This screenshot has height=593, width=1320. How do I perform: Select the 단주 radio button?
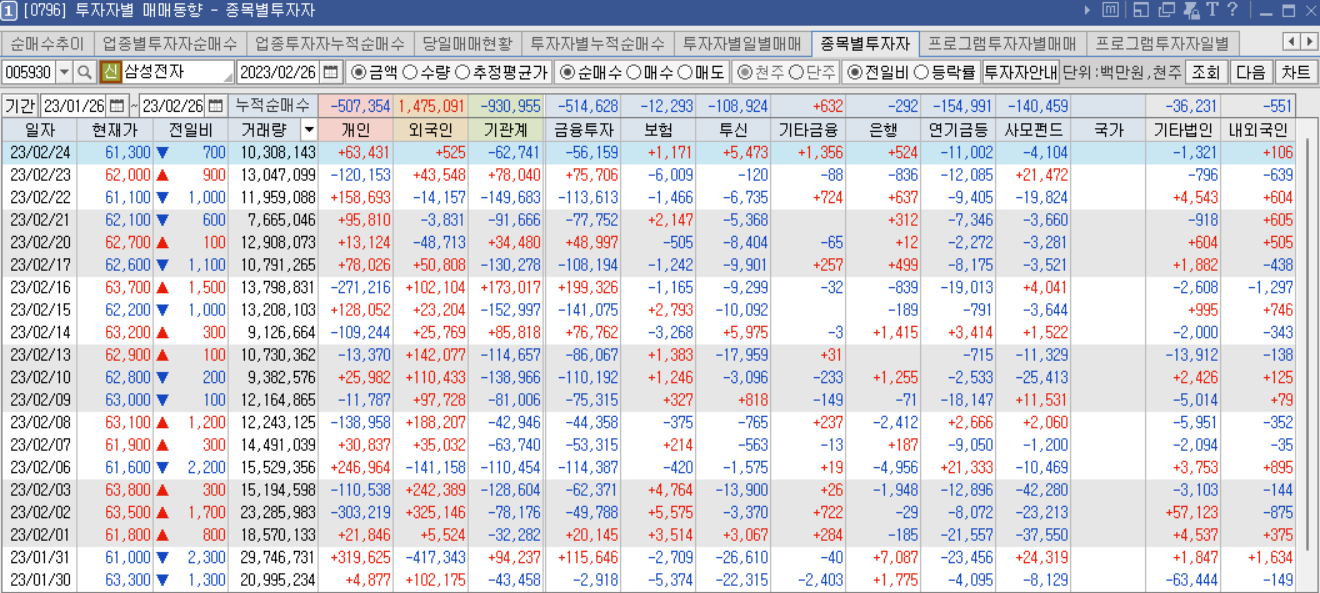(x=796, y=72)
